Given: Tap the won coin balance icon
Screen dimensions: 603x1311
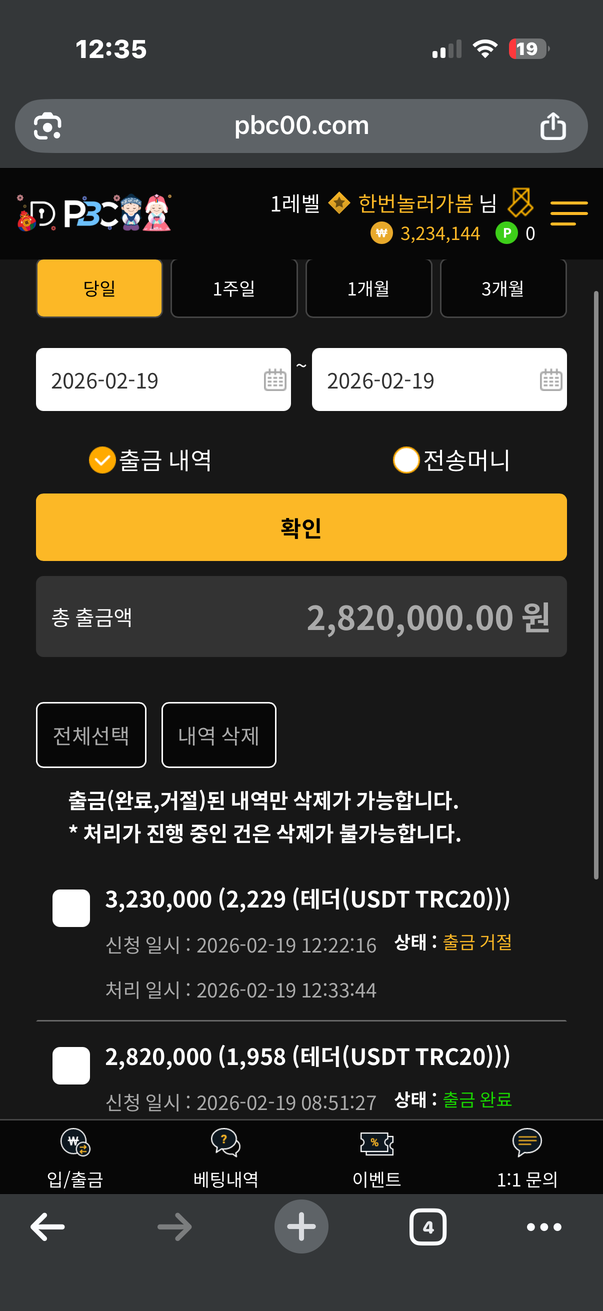Looking at the screenshot, I should [381, 234].
